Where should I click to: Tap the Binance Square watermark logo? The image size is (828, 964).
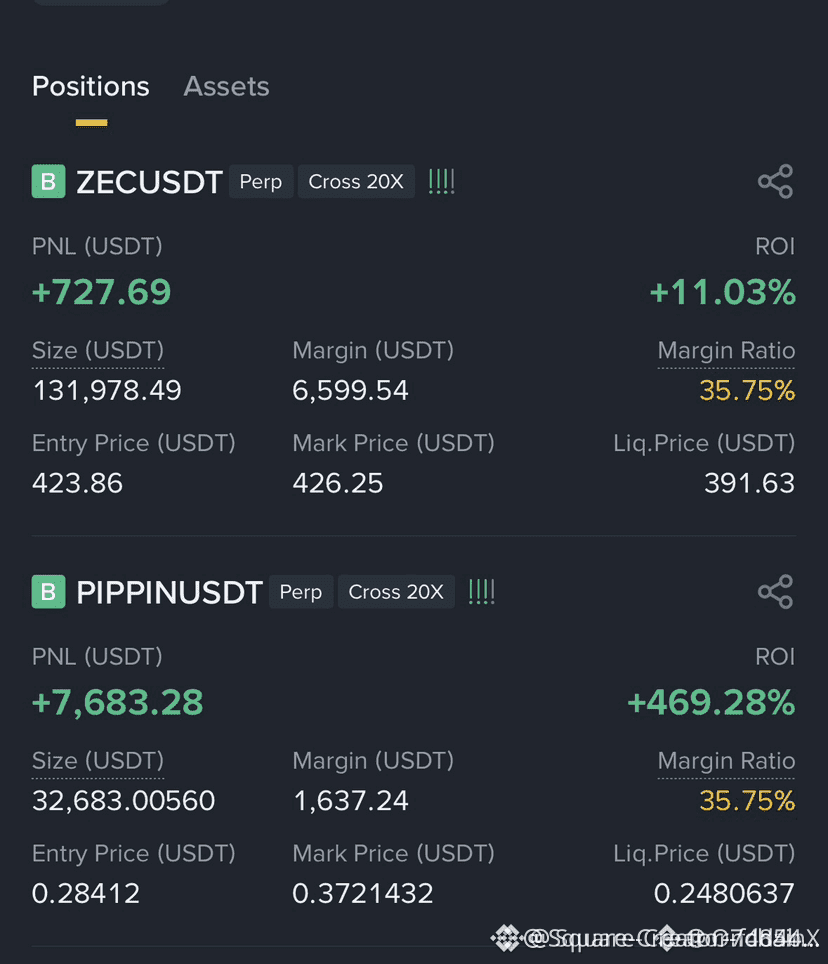(505, 938)
